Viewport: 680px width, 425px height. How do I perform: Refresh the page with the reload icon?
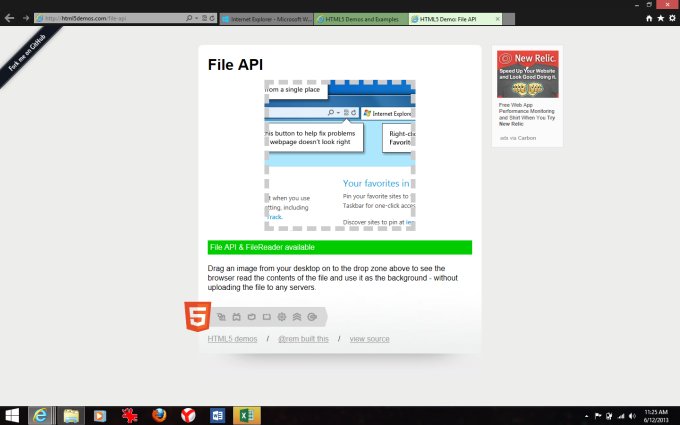tap(212, 18)
